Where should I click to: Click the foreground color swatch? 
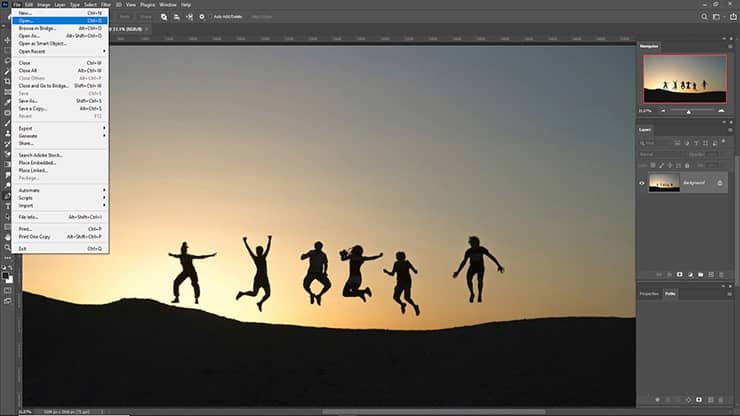[5, 275]
